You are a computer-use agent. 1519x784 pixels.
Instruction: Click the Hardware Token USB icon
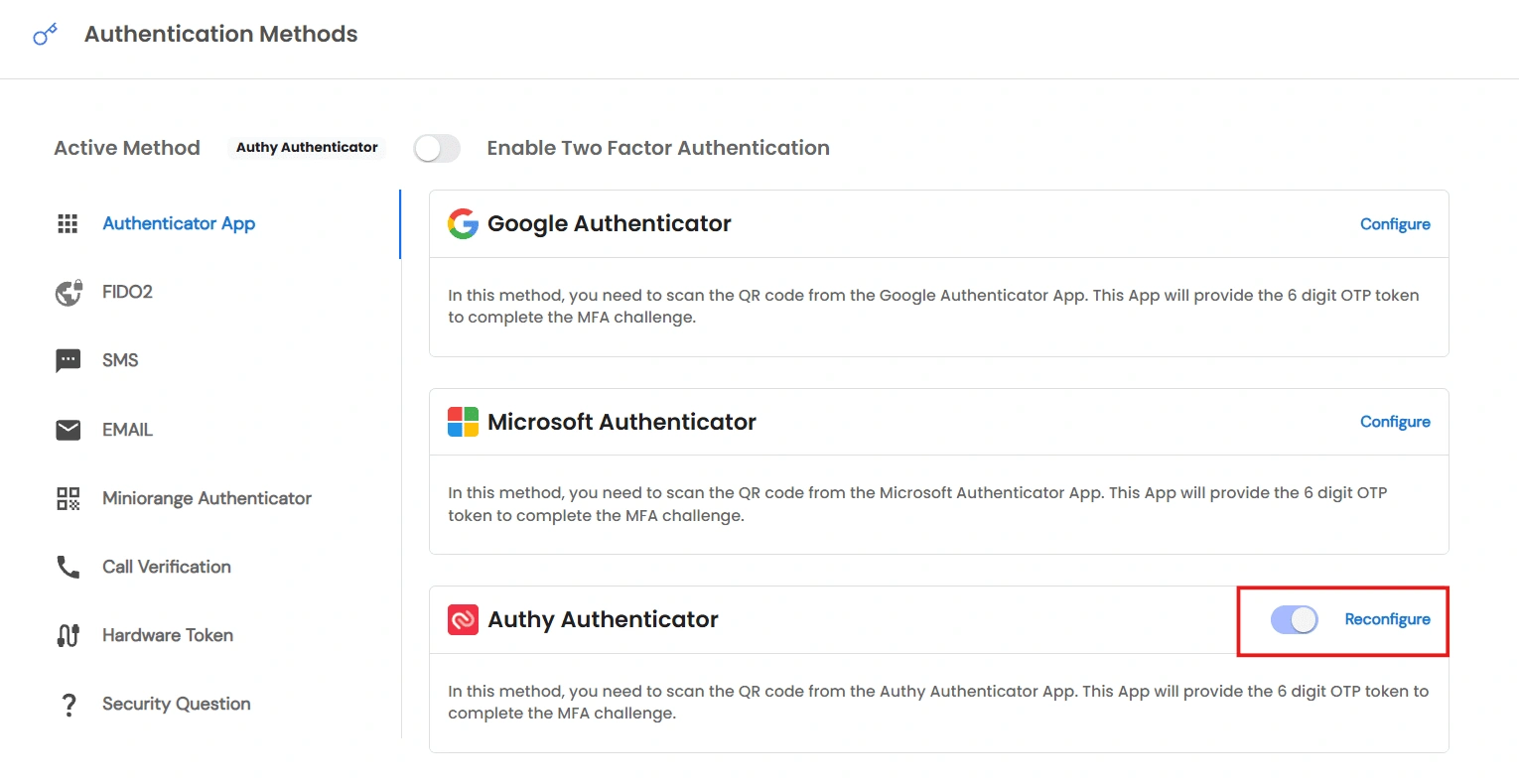(68, 635)
